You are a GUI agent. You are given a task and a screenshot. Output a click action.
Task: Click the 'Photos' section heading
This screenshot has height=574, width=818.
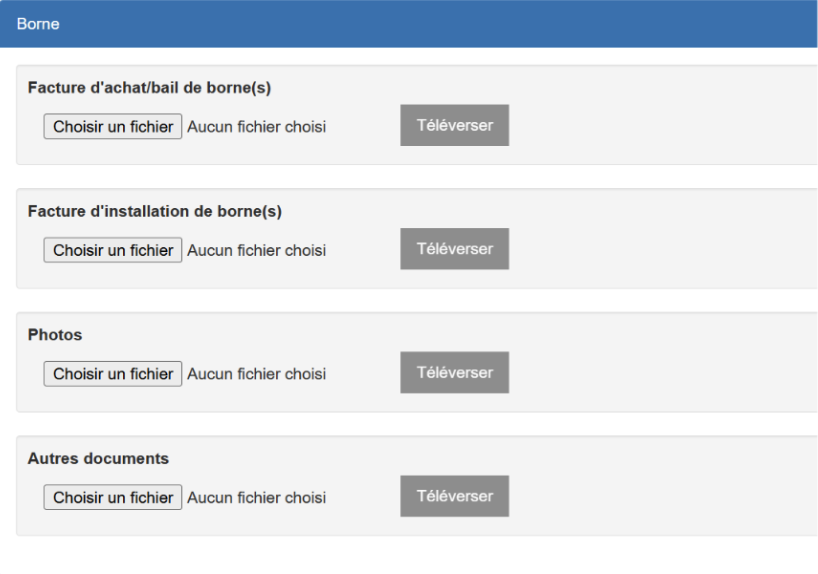click(x=55, y=334)
